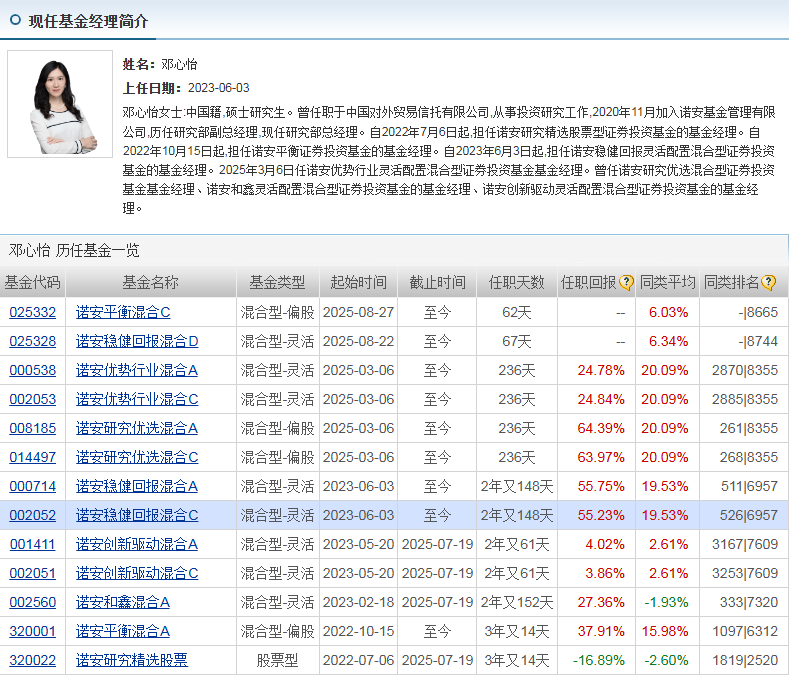Click the ranking value 1819|2520
The height and width of the screenshot is (687, 795).
(745, 660)
